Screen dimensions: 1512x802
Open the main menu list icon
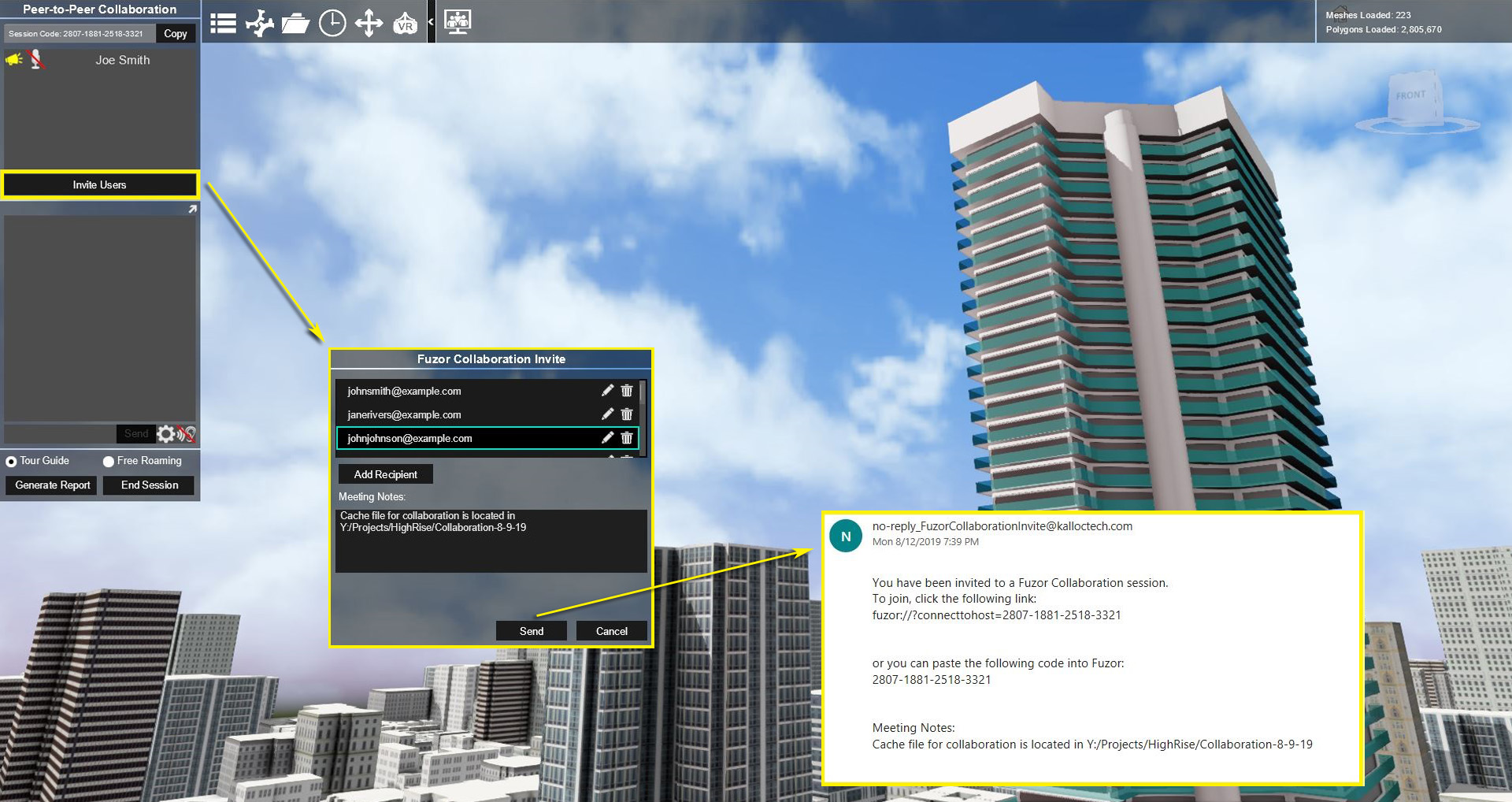[223, 23]
